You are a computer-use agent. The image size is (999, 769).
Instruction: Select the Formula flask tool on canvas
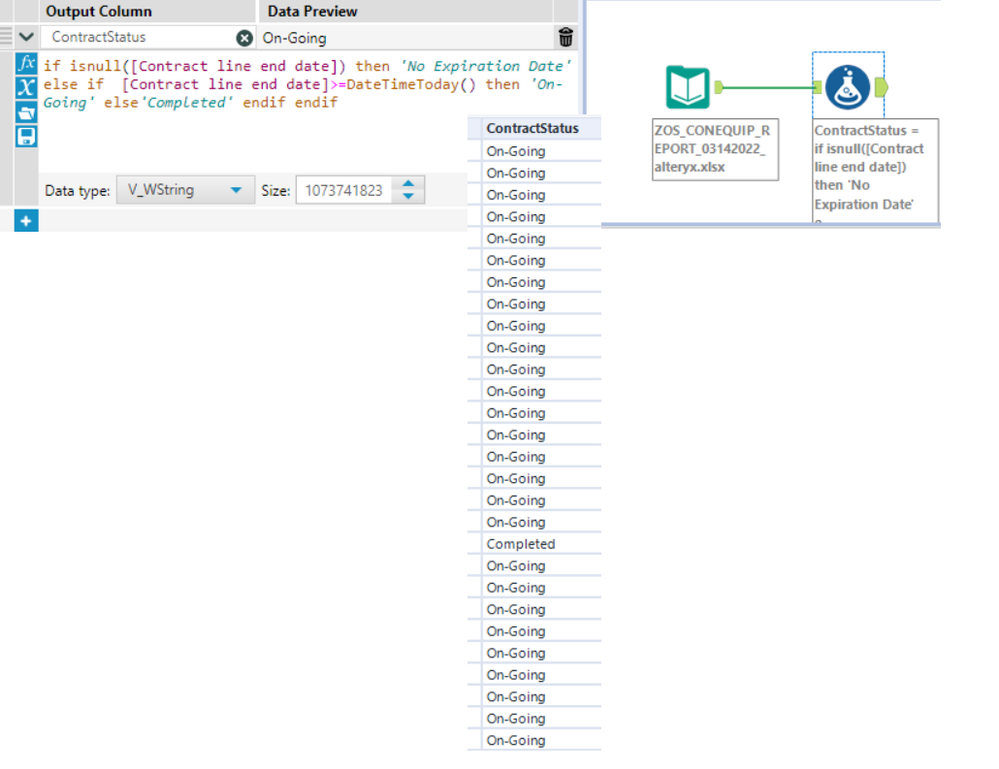point(847,87)
